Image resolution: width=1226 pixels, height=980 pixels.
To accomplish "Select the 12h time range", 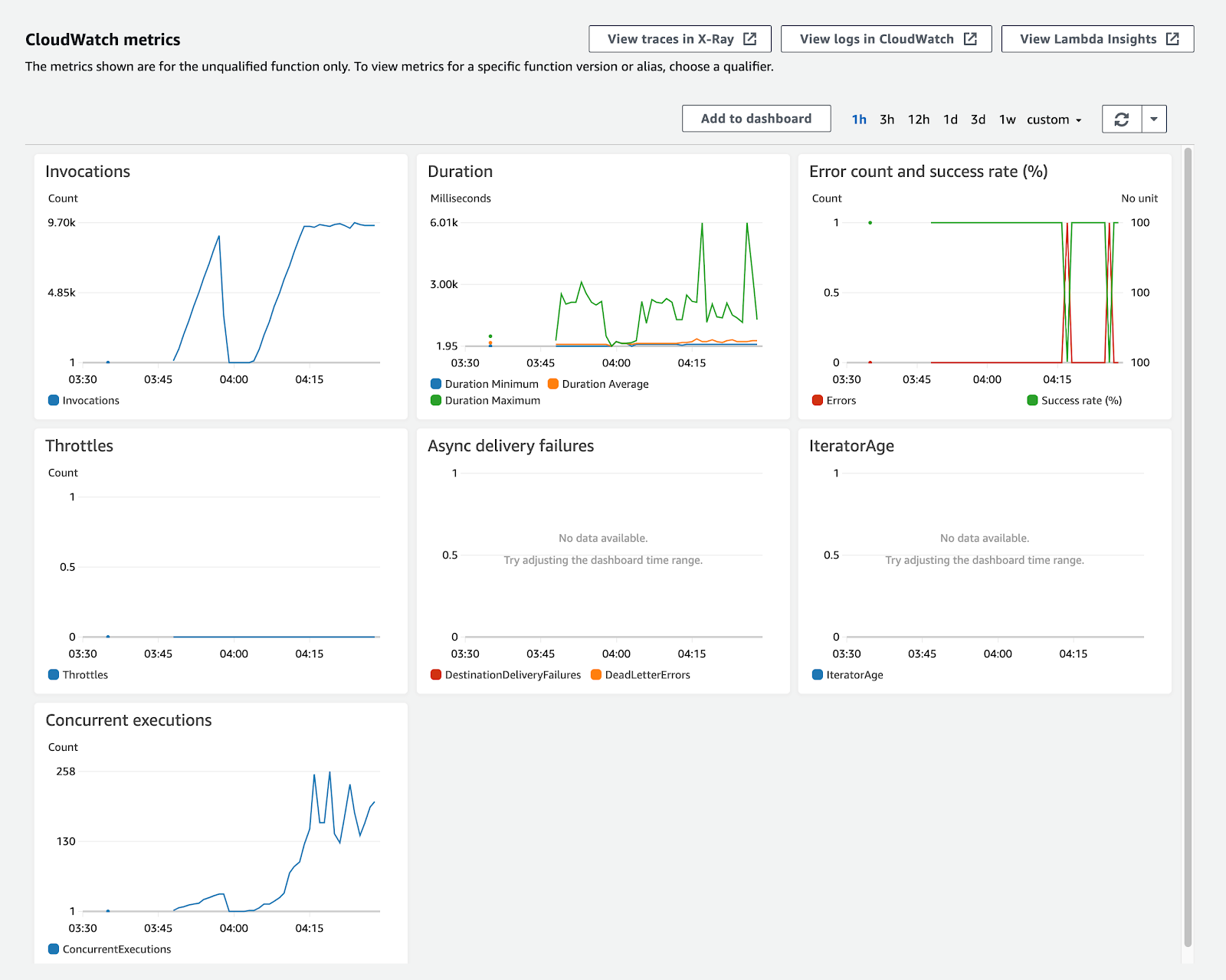I will [x=919, y=120].
